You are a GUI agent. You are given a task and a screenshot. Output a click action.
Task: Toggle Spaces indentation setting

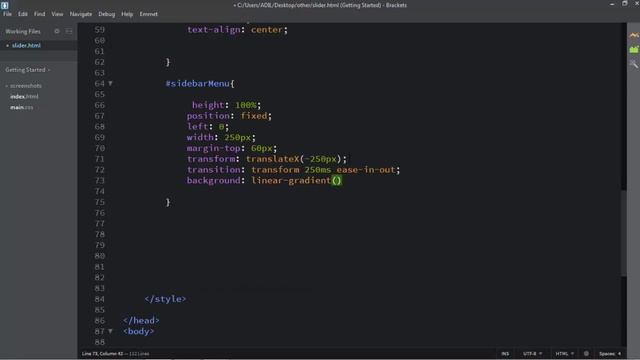pyautogui.click(x=607, y=353)
